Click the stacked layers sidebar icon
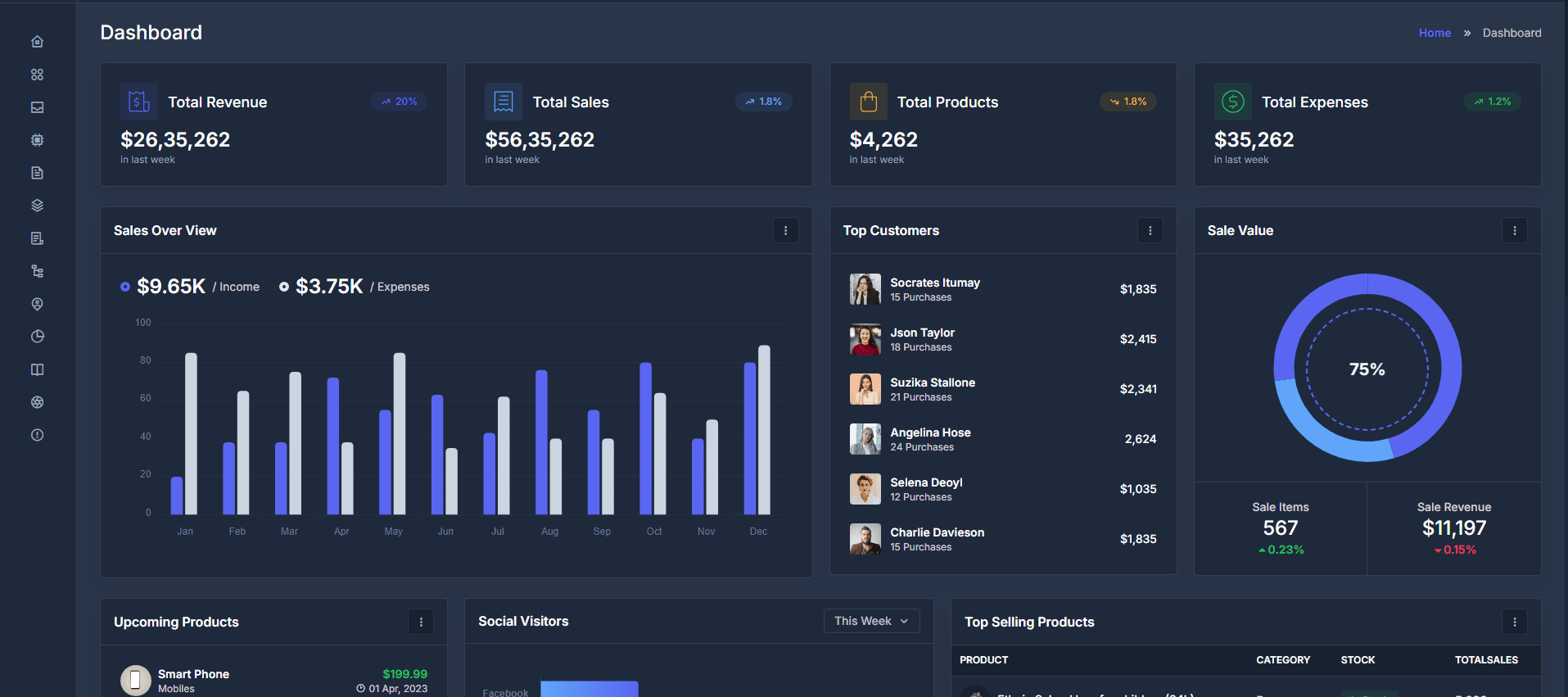The image size is (1568, 697). [37, 206]
